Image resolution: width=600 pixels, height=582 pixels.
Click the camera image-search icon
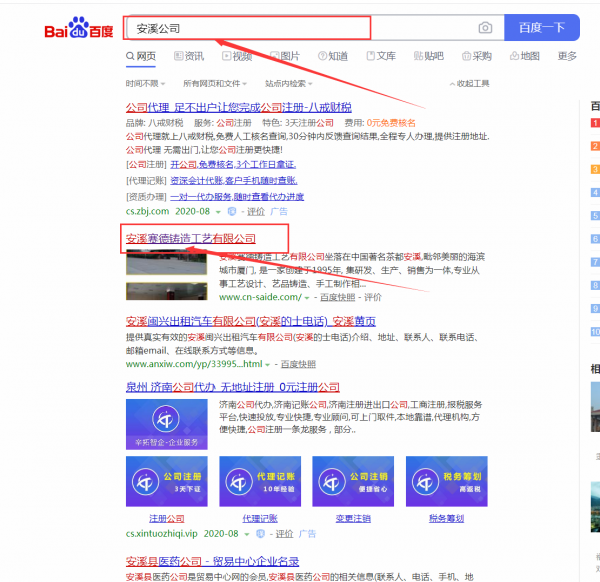click(485, 28)
